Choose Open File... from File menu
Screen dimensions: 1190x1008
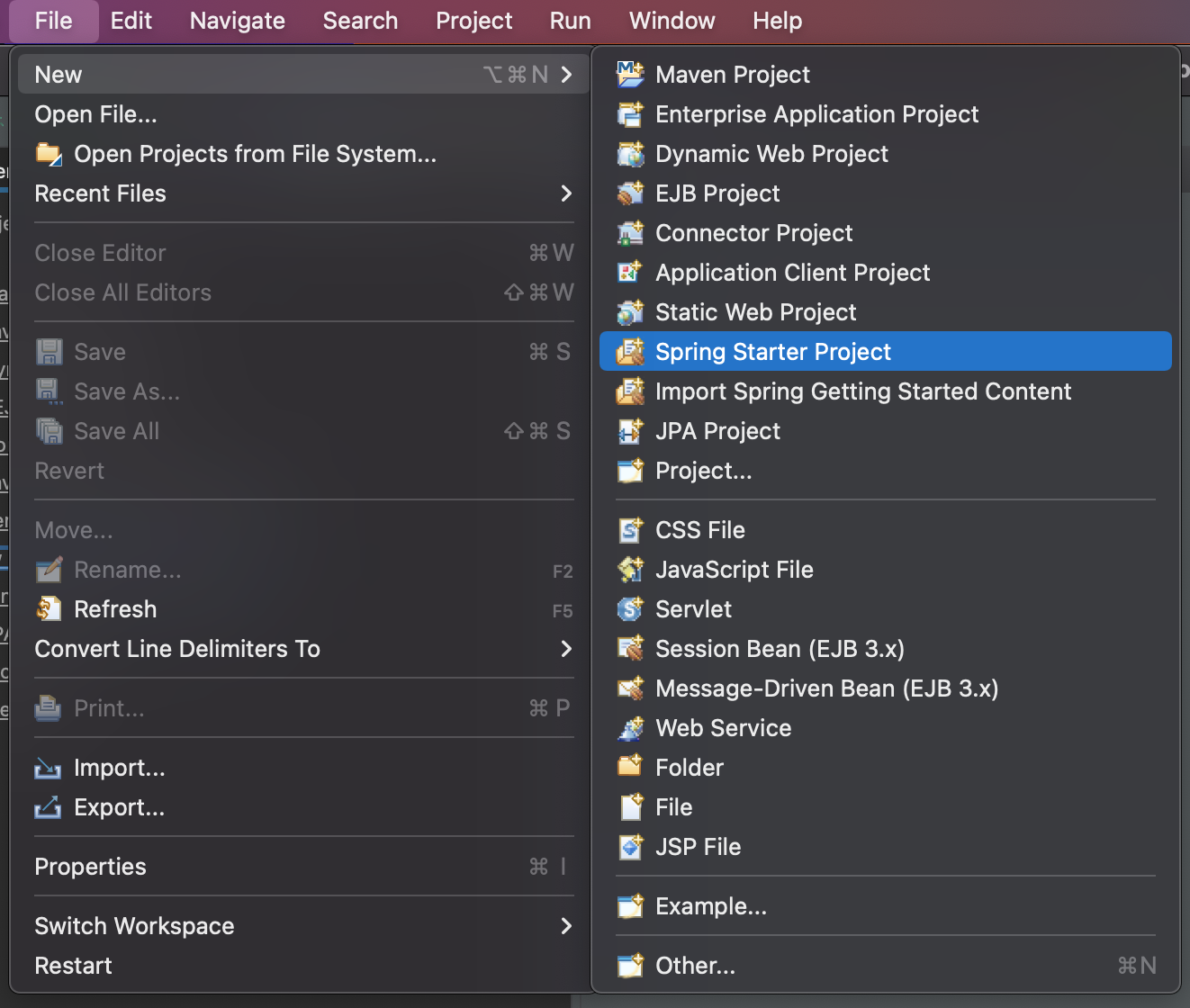tap(304, 113)
